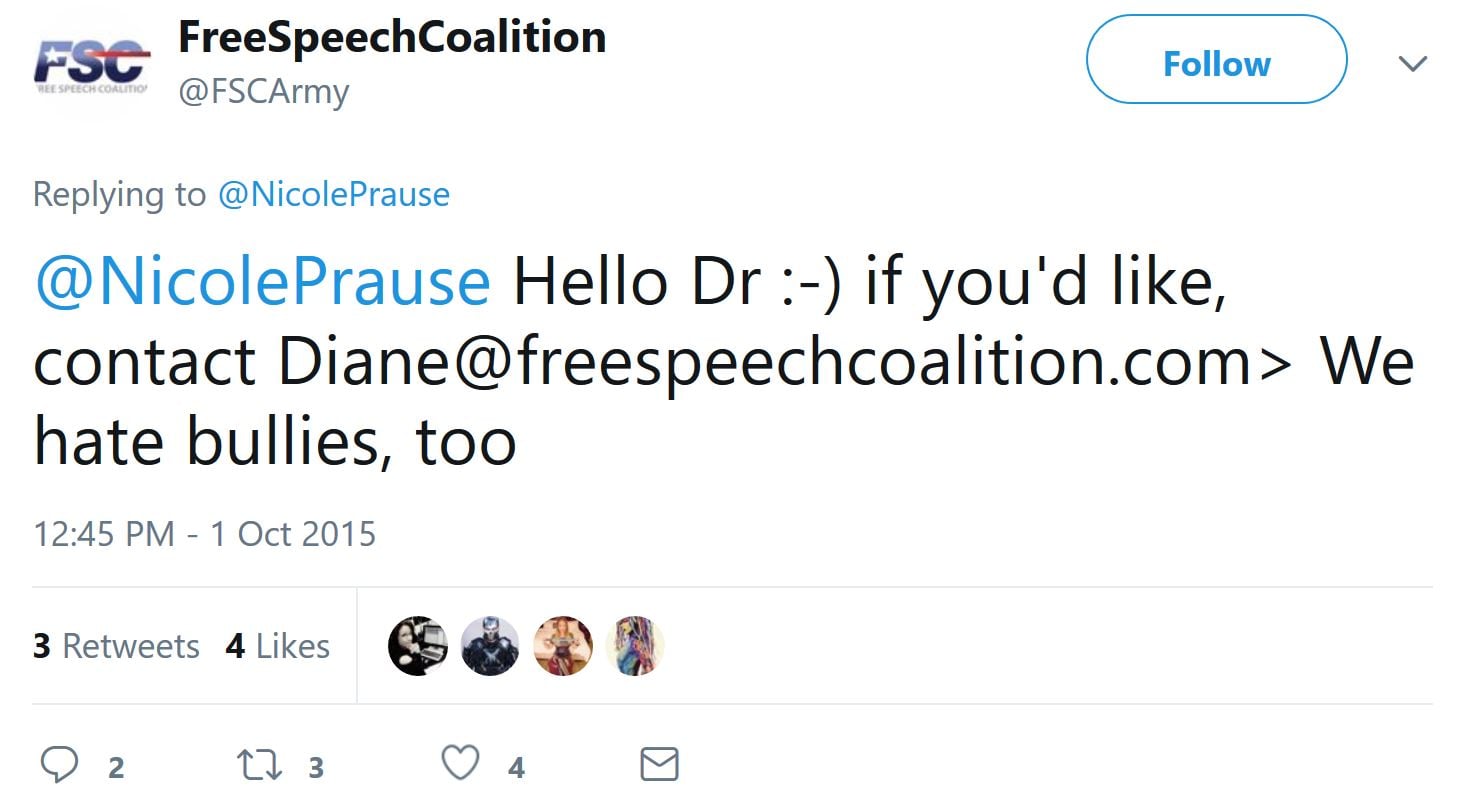Open the black-and-white liker avatar
This screenshot has width=1461, height=799.
pyautogui.click(x=417, y=646)
